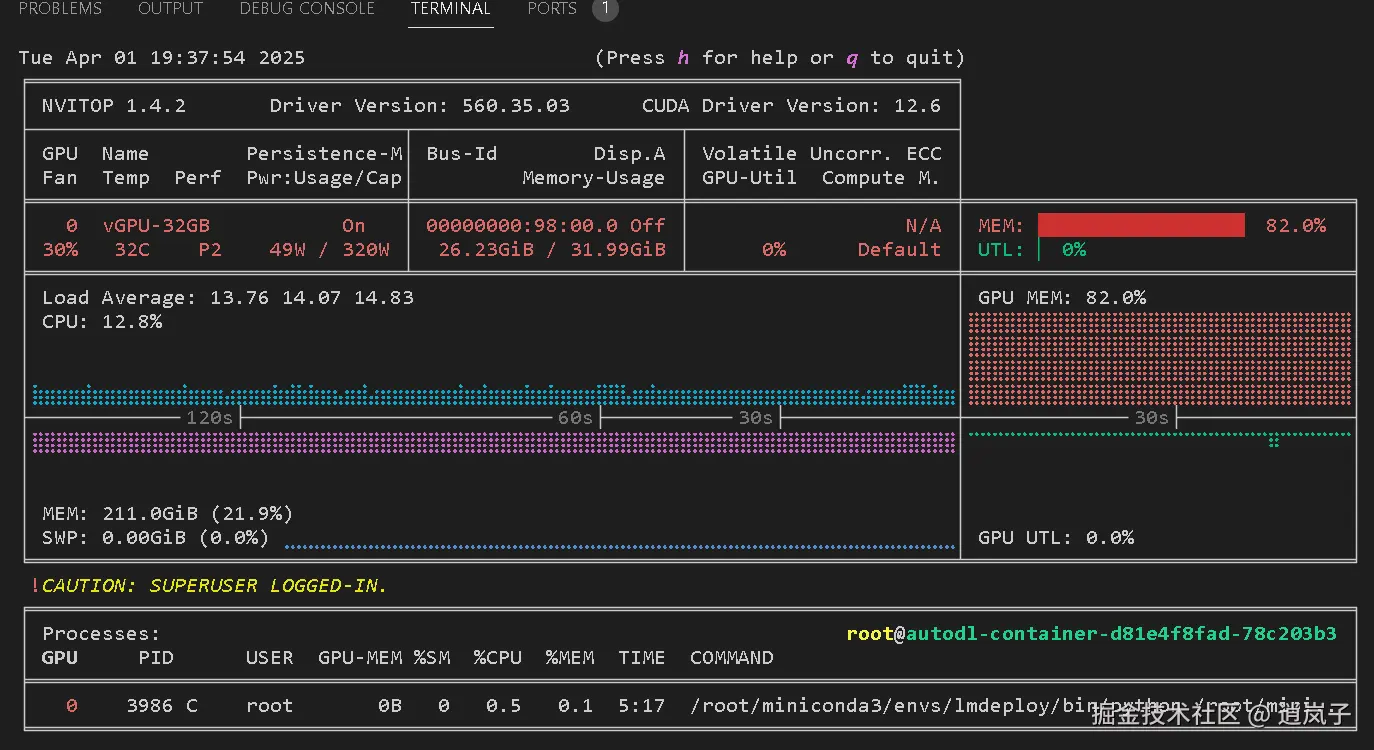The image size is (1374, 750).
Task: Click the PORTS count badge
Action: point(604,10)
